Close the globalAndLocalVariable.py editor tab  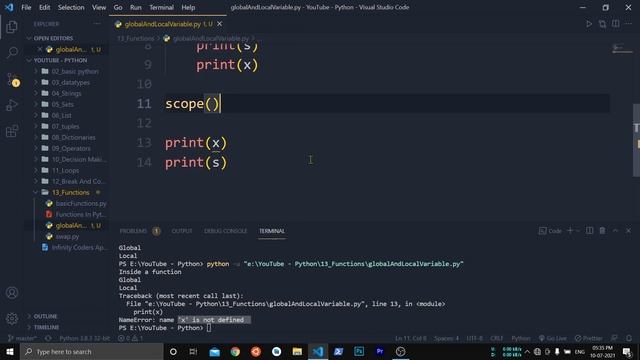click(x=219, y=24)
